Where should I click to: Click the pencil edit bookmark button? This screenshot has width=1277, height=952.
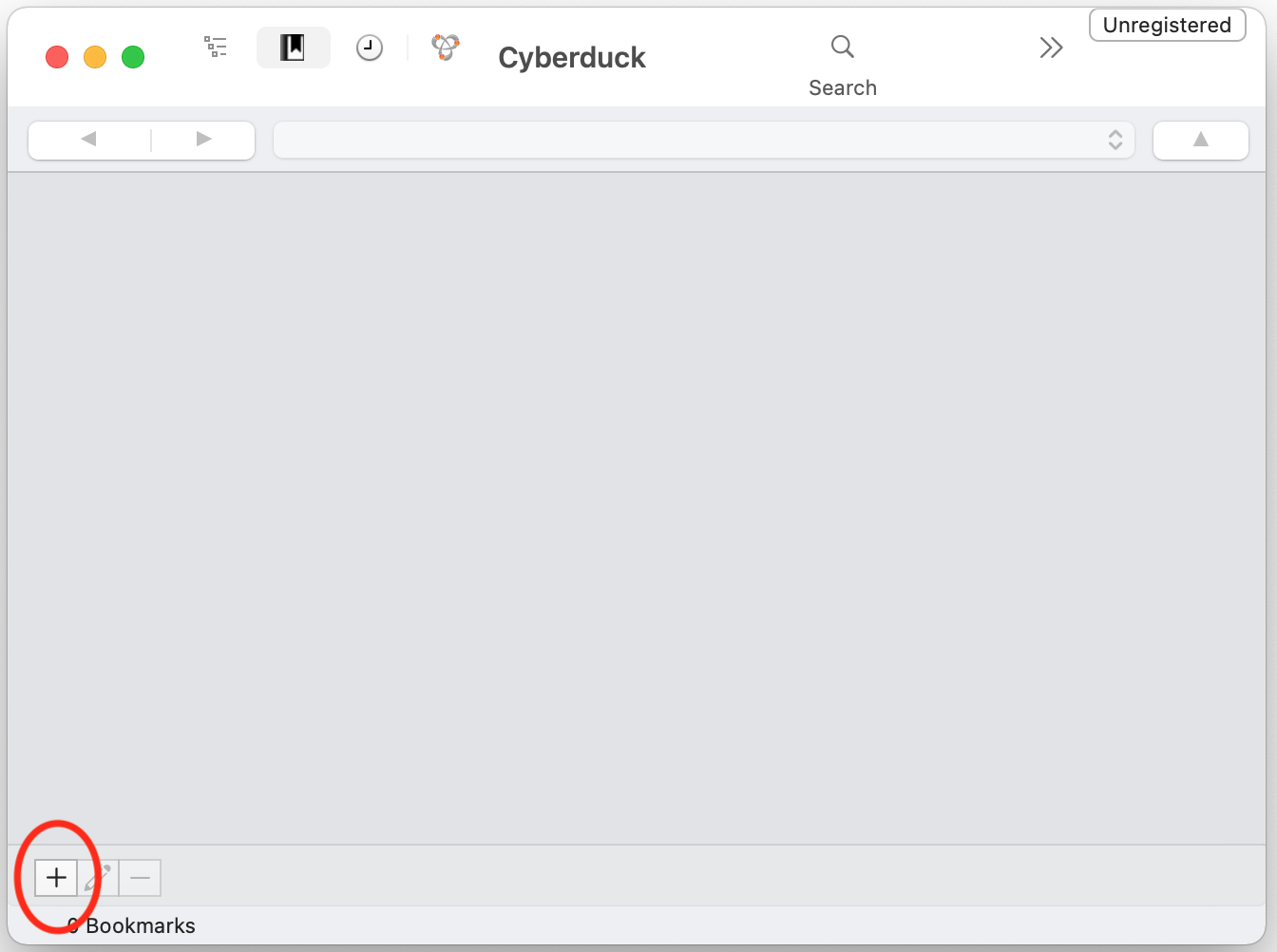pos(99,877)
